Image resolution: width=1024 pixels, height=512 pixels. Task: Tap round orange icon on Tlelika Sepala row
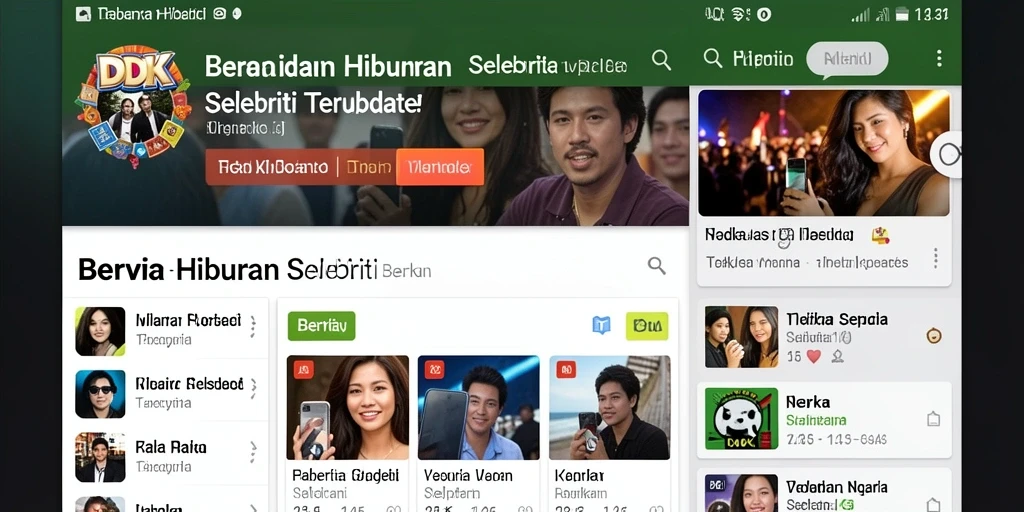pyautogui.click(x=934, y=336)
